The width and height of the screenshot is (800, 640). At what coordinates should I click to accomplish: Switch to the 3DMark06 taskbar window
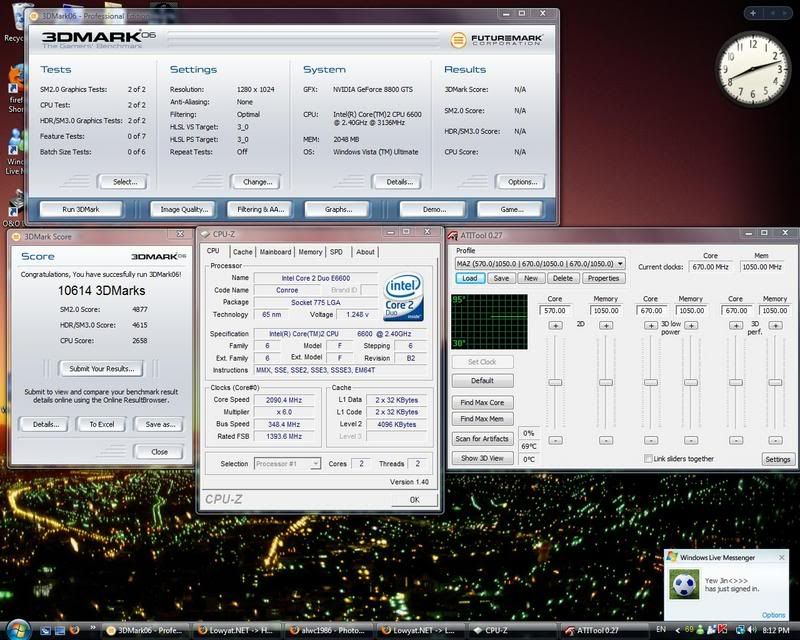(x=144, y=630)
